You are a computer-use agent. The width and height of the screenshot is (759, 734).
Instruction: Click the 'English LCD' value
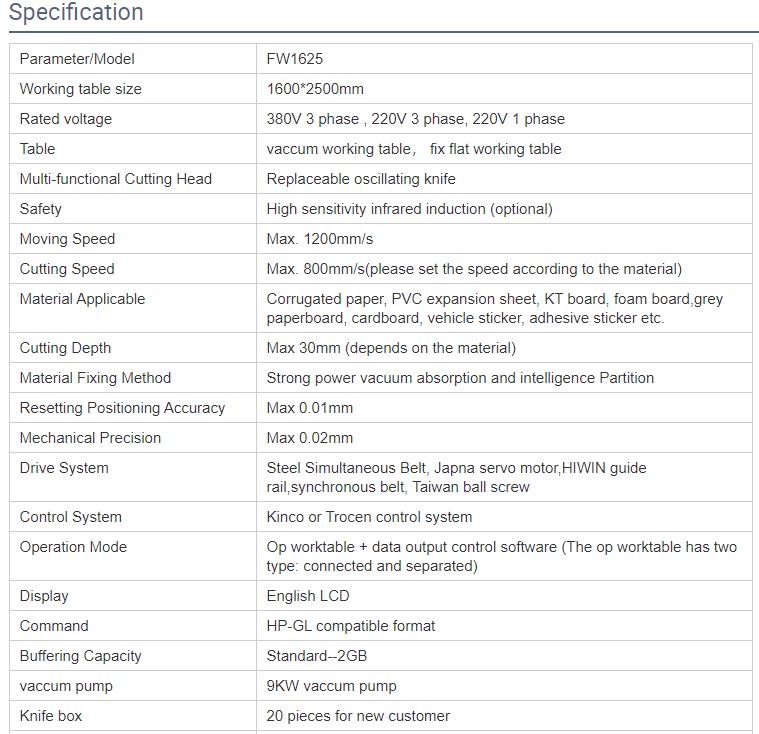[308, 596]
